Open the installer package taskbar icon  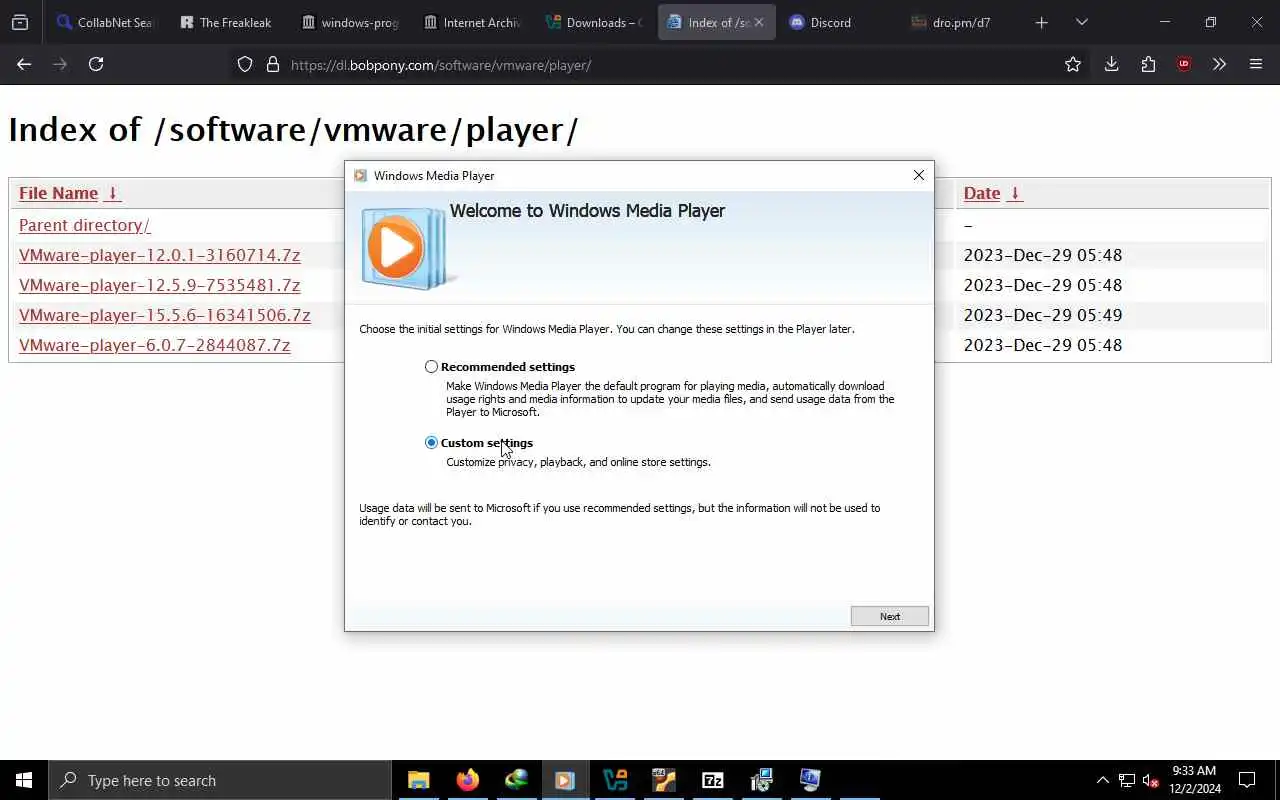(x=761, y=780)
